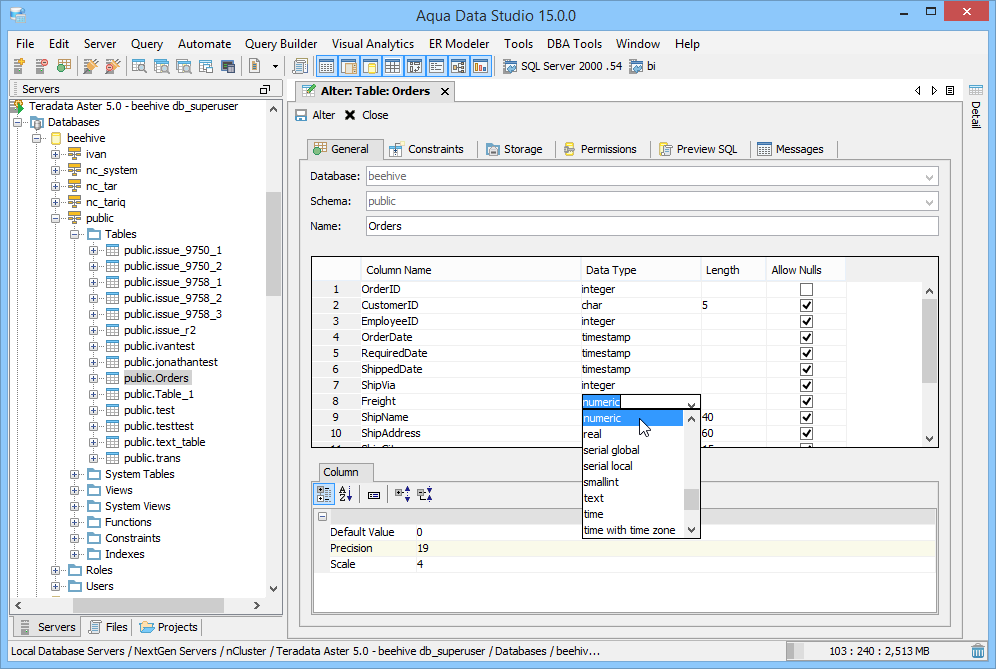Click the Categorized view icon in Column panel

click(324, 494)
